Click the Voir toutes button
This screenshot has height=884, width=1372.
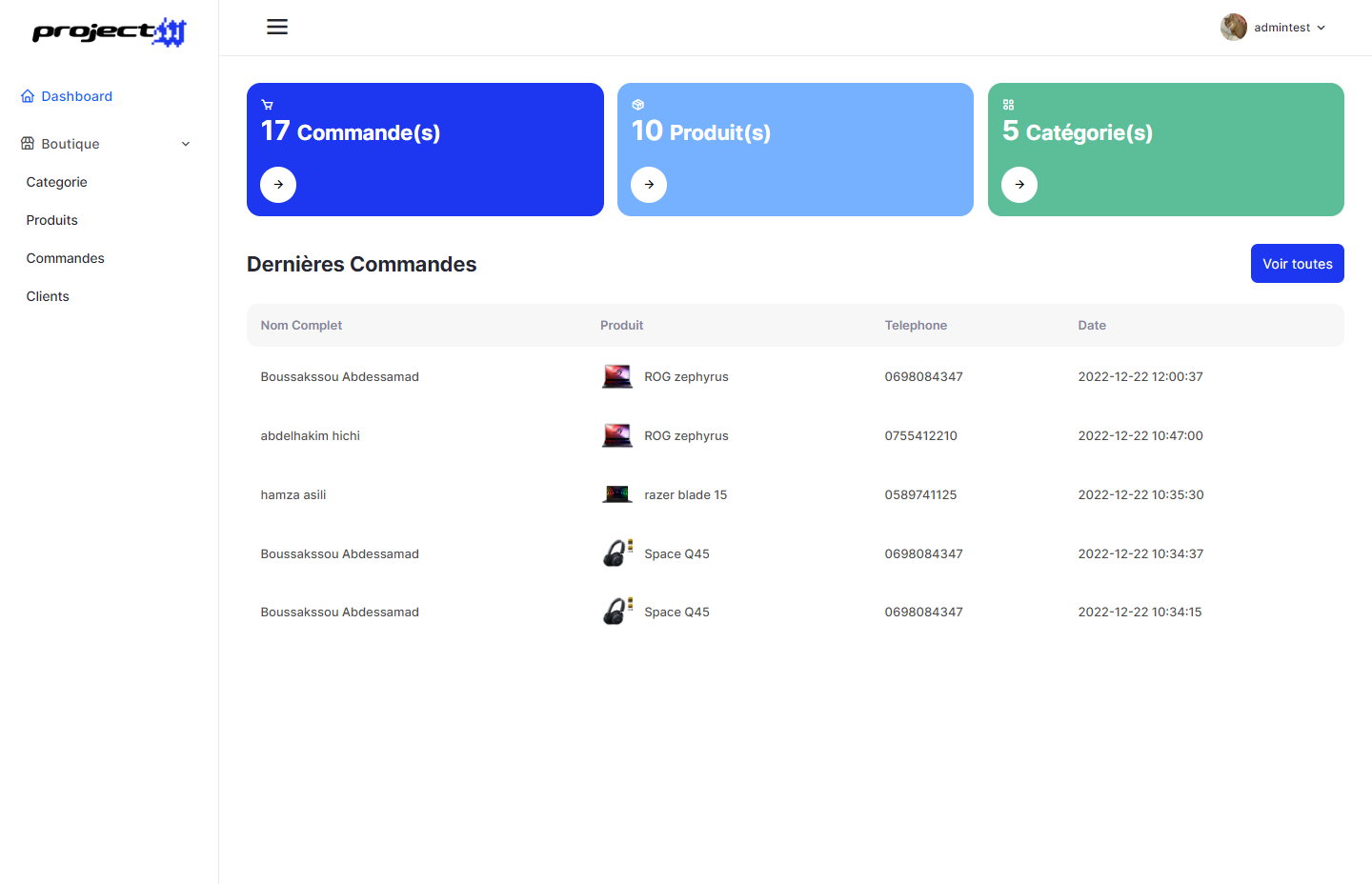click(x=1297, y=264)
